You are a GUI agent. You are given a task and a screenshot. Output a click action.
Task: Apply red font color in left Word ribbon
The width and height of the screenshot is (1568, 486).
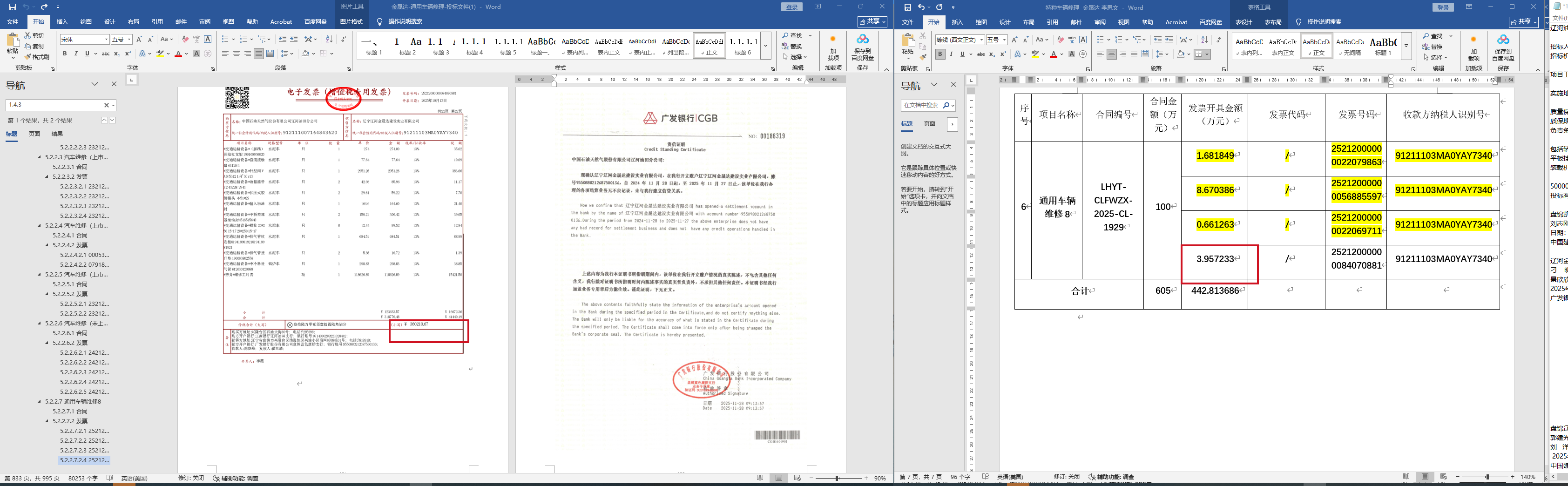point(178,54)
